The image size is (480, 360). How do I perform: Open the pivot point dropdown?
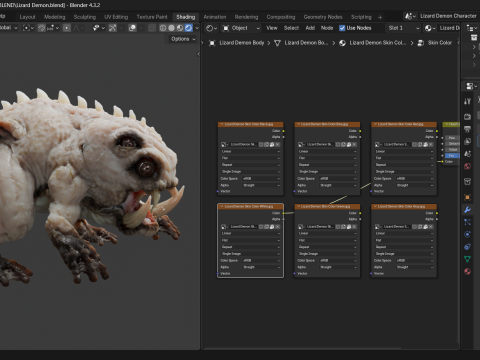coord(28,28)
